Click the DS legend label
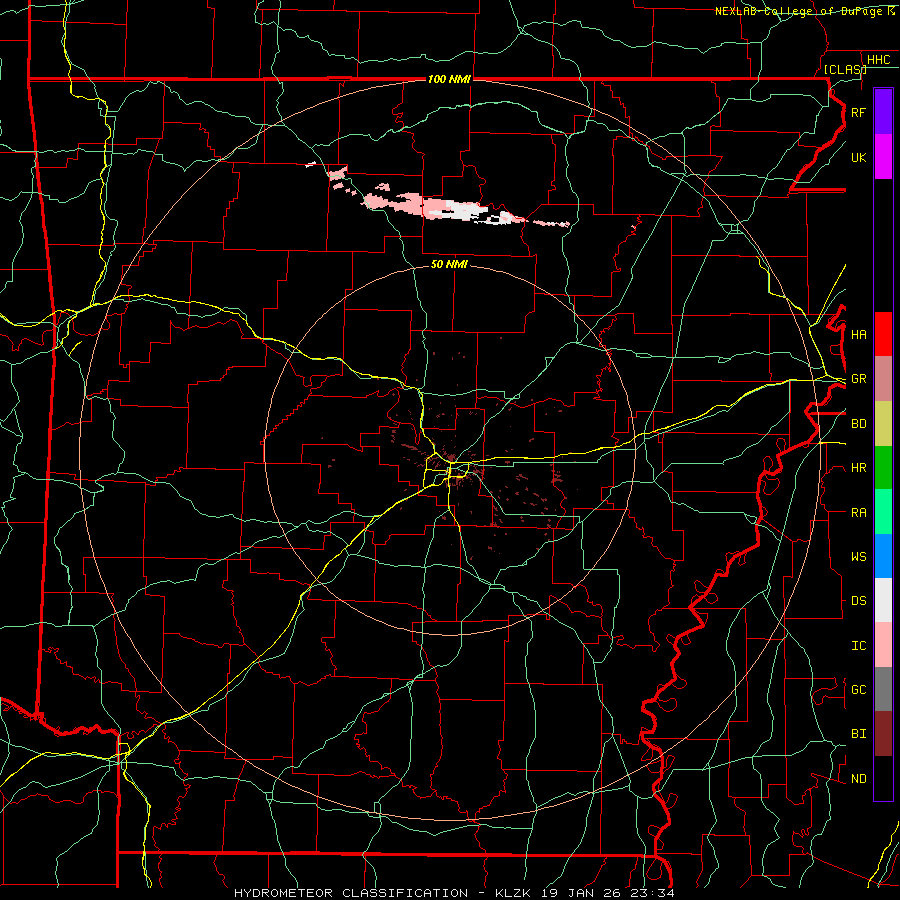 tap(858, 601)
